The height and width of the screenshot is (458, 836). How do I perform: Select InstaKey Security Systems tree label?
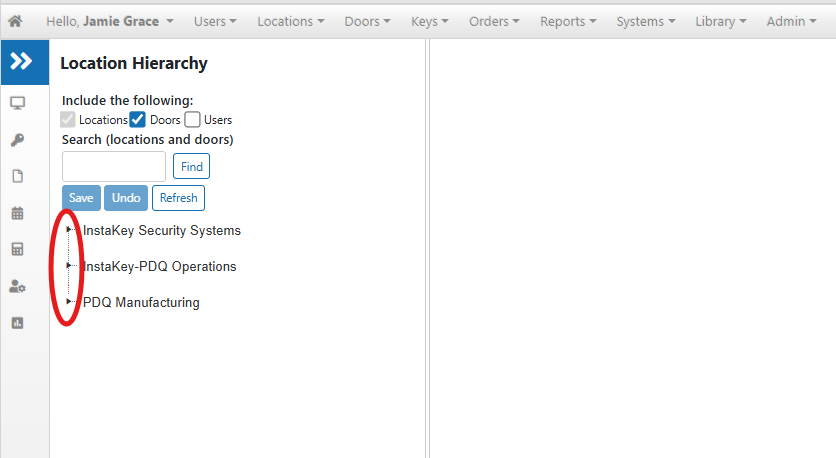coord(162,230)
